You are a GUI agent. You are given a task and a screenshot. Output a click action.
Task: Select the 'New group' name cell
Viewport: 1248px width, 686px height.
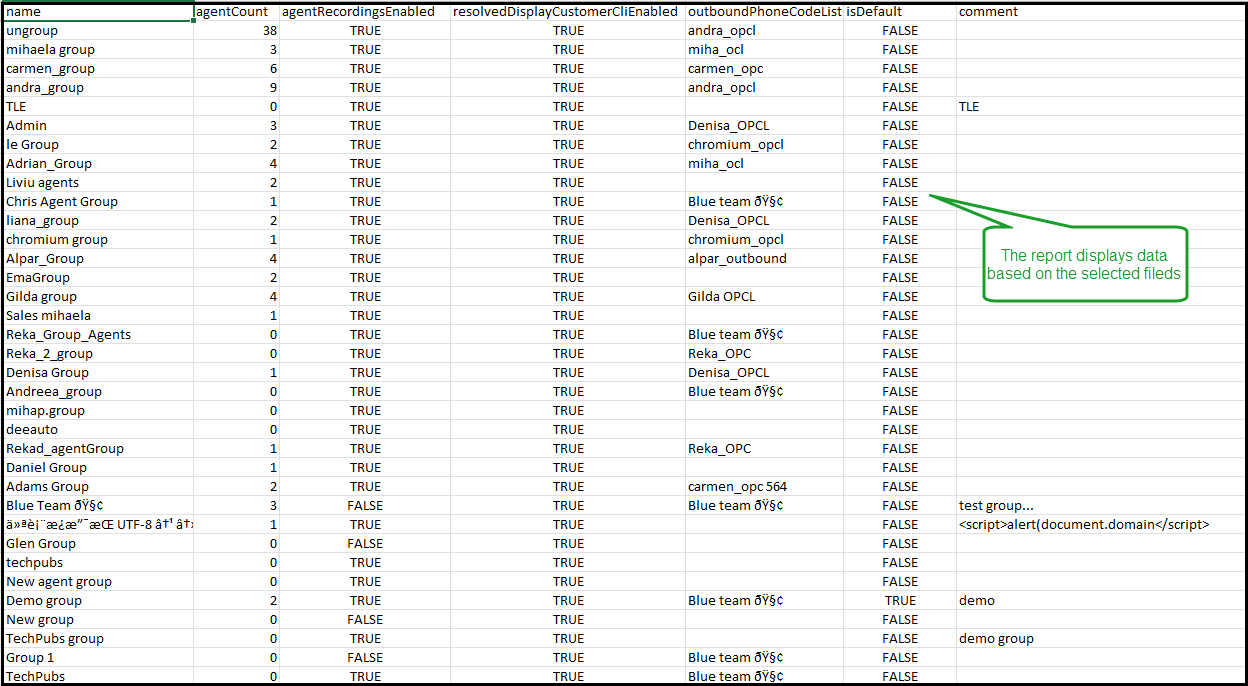point(98,620)
